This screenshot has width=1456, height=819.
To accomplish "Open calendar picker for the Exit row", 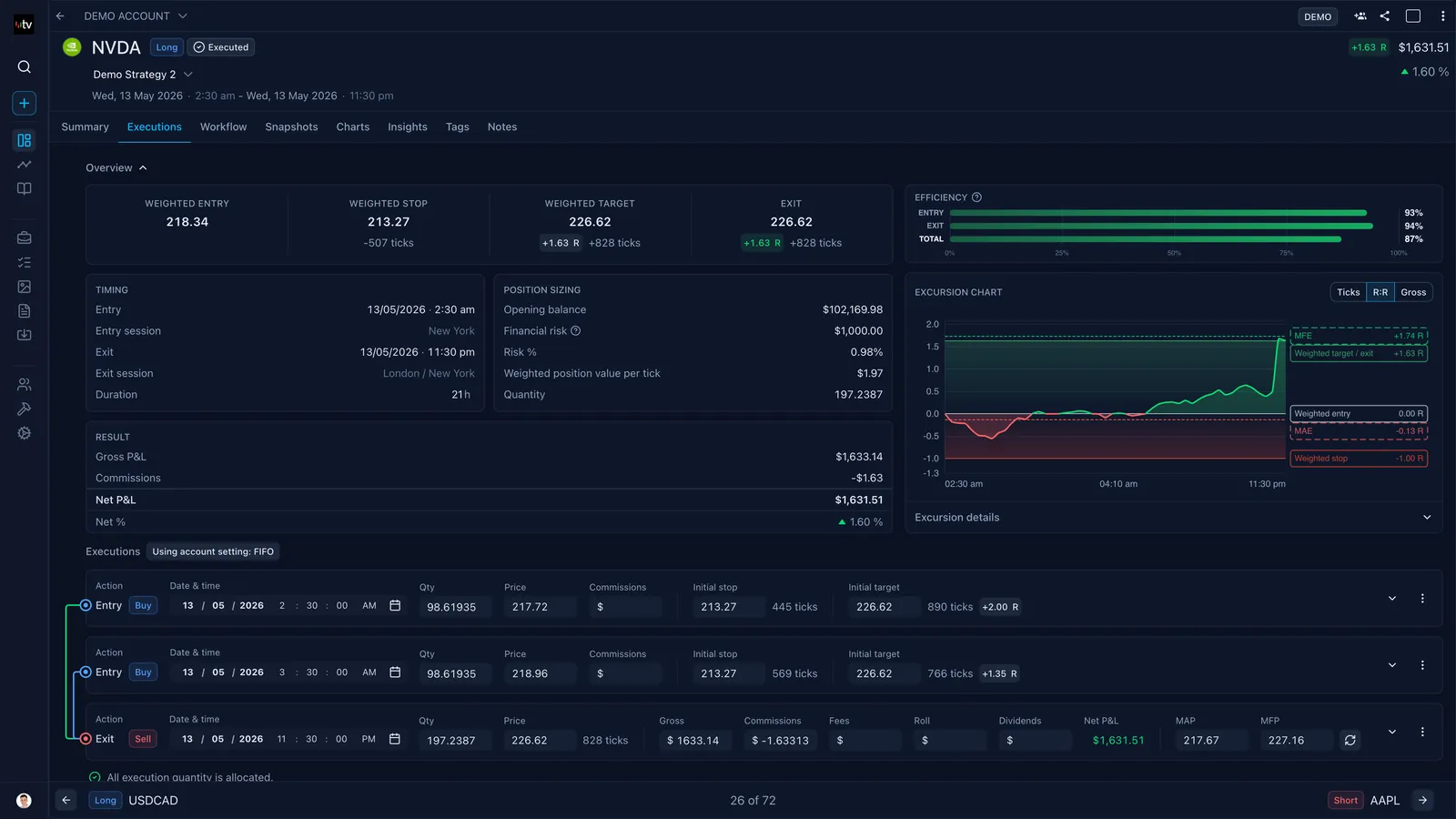I will point(395,739).
